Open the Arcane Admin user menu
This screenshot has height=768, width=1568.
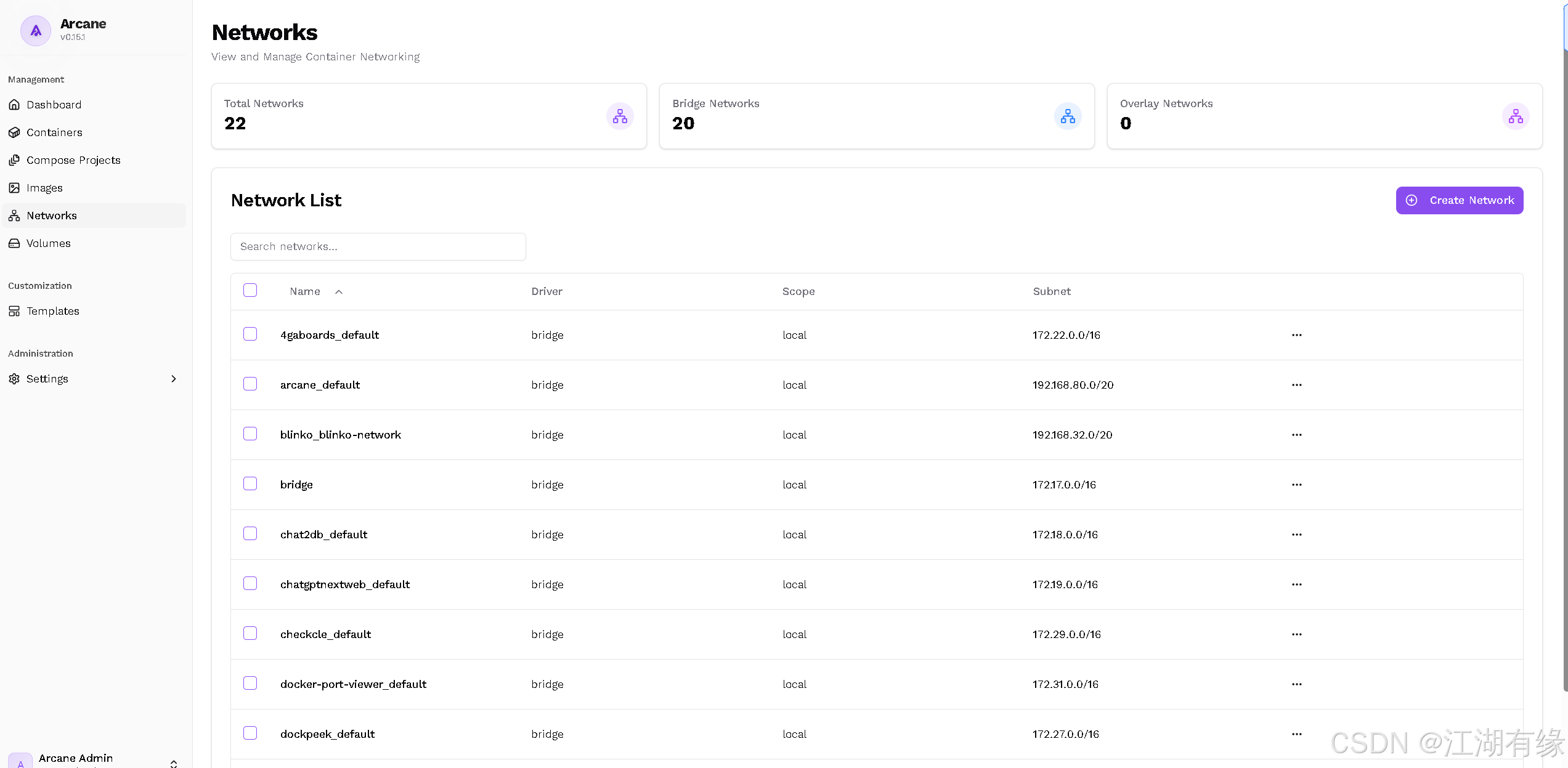point(92,759)
